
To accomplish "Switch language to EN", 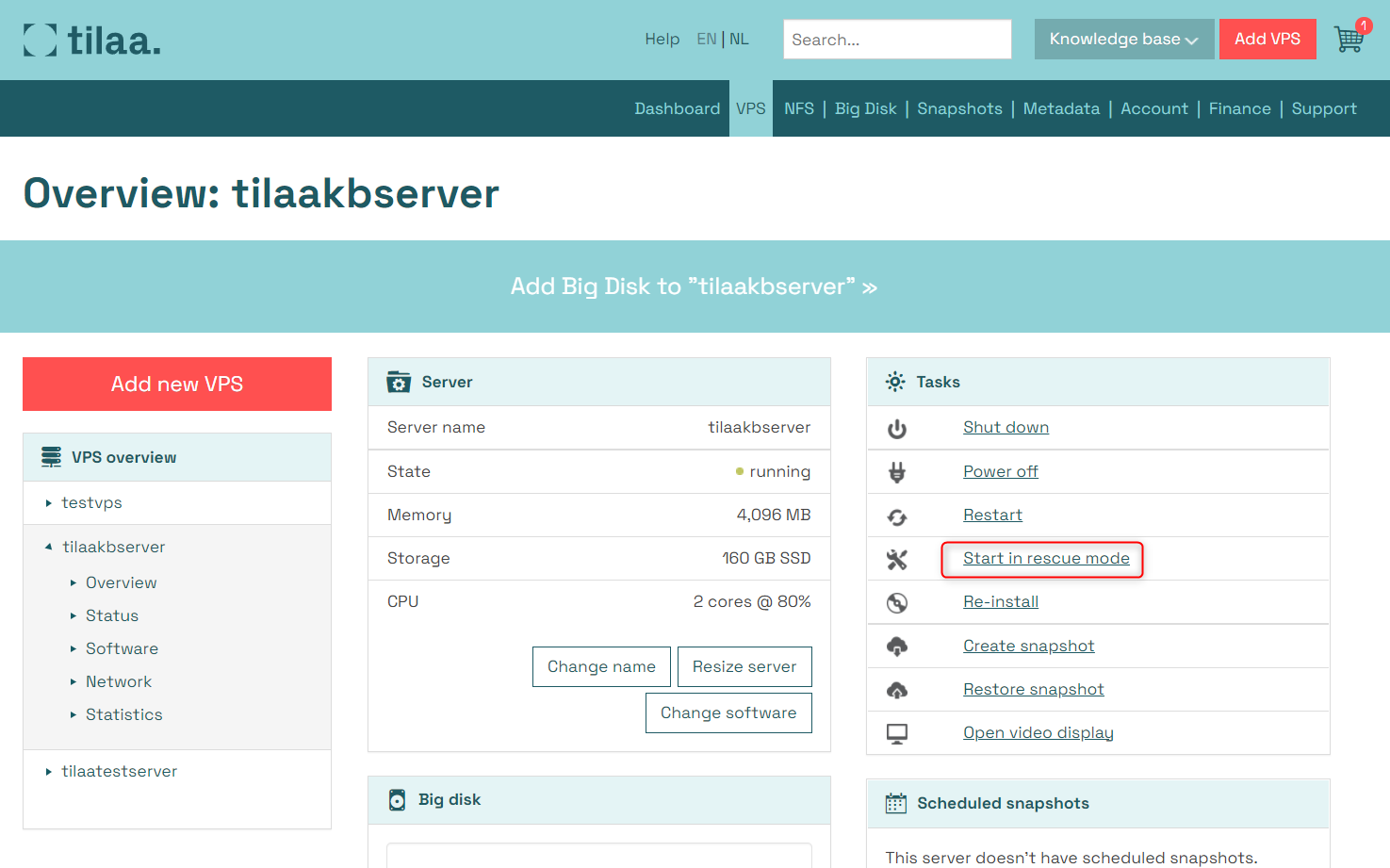I will [707, 39].
